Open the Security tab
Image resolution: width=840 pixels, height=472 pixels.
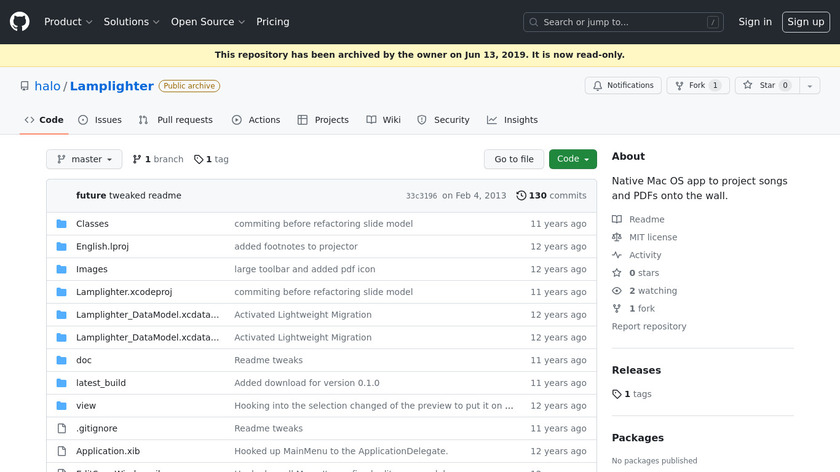pyautogui.click(x=443, y=120)
